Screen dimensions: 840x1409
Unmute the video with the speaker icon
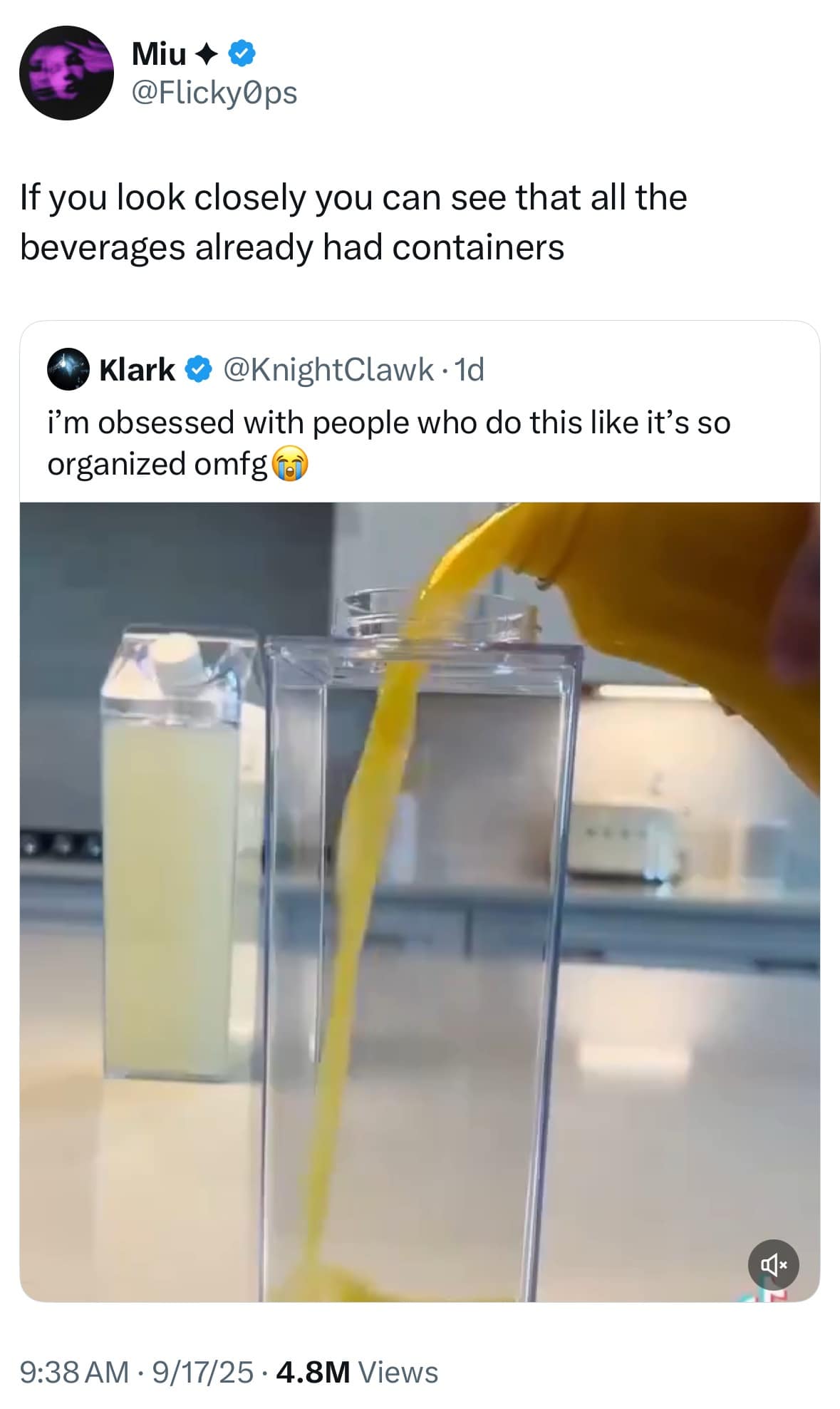(x=773, y=1265)
